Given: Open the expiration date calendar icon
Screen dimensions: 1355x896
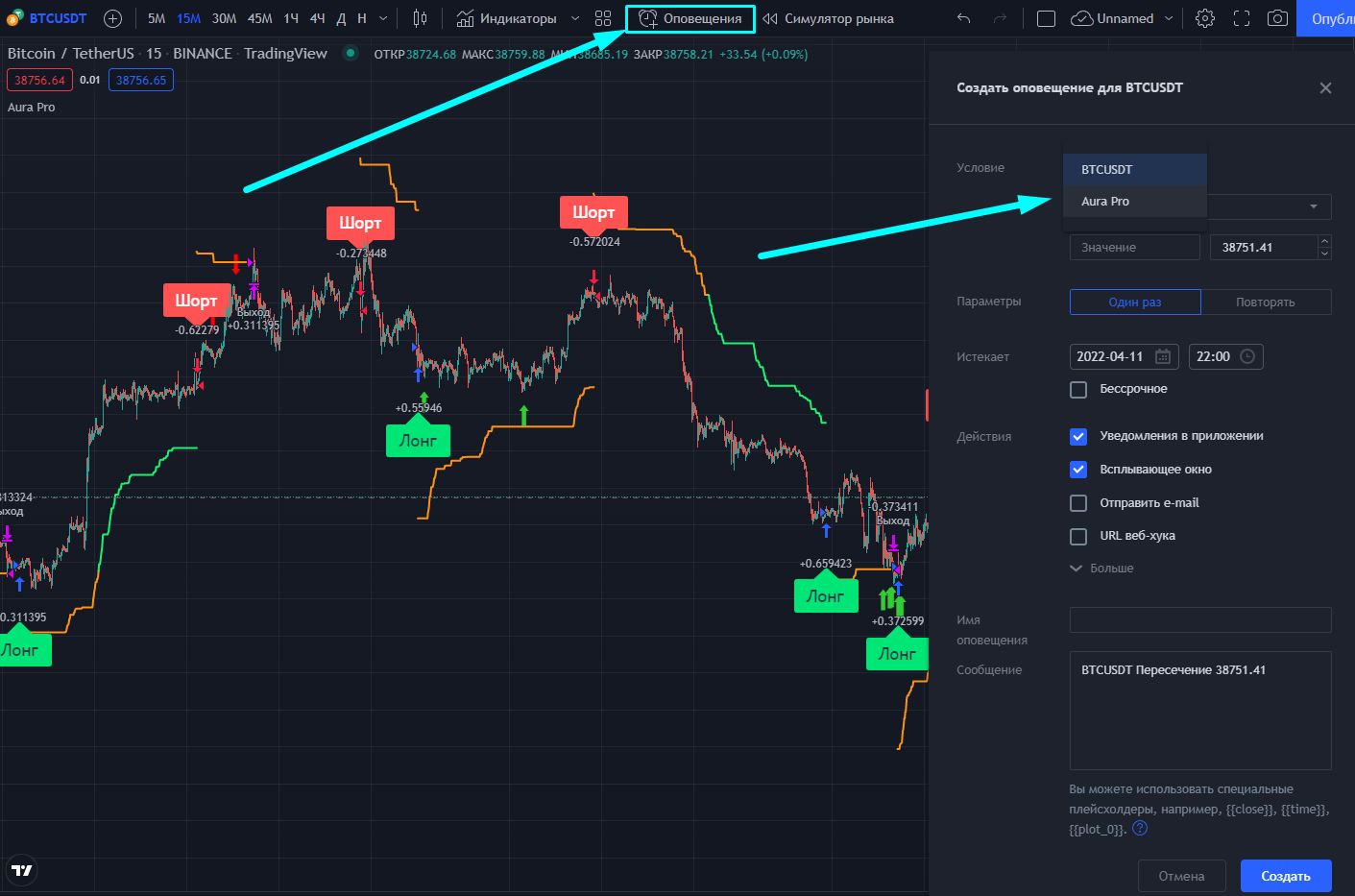Looking at the screenshot, I should 1163,356.
